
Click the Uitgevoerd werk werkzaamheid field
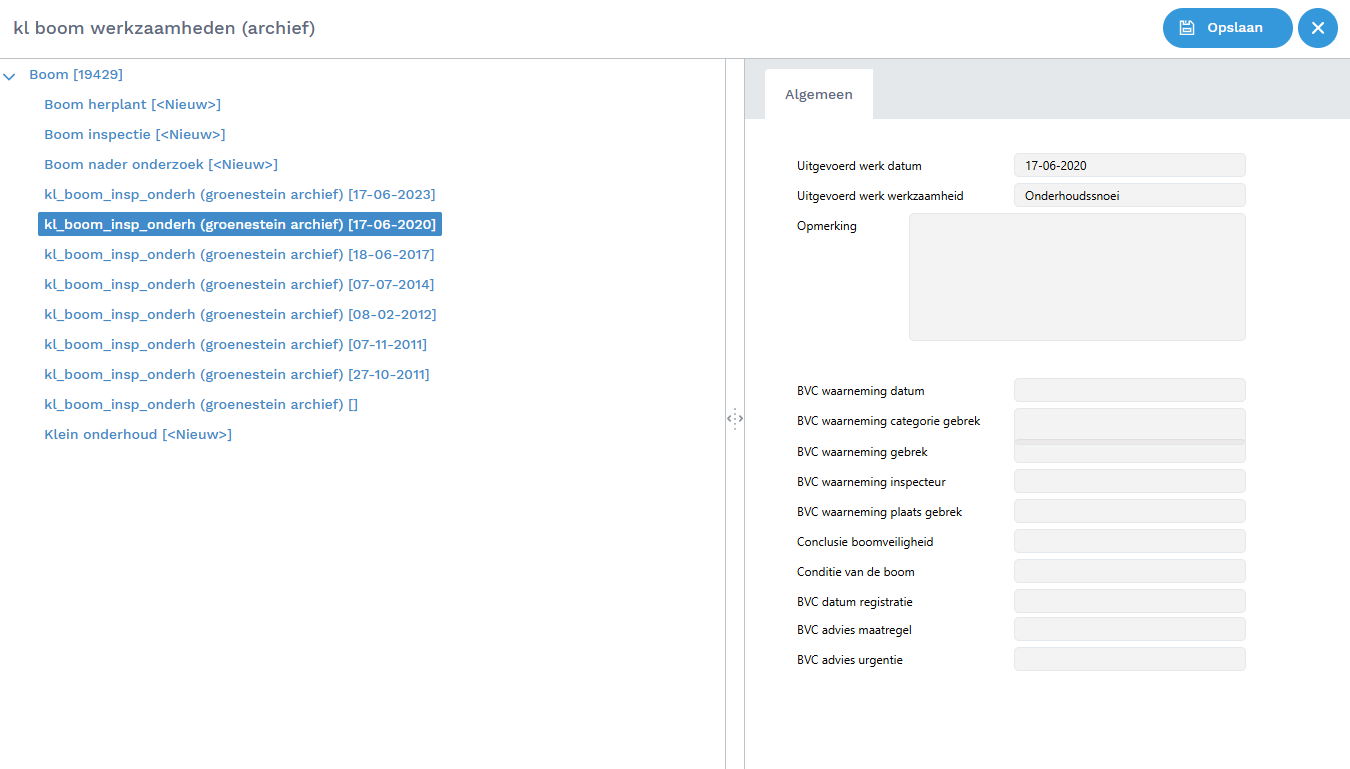1129,196
